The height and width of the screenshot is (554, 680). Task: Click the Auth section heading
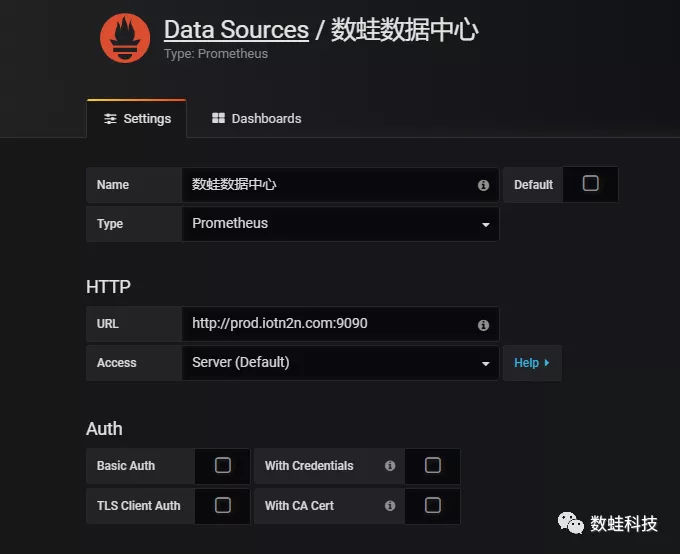(104, 429)
